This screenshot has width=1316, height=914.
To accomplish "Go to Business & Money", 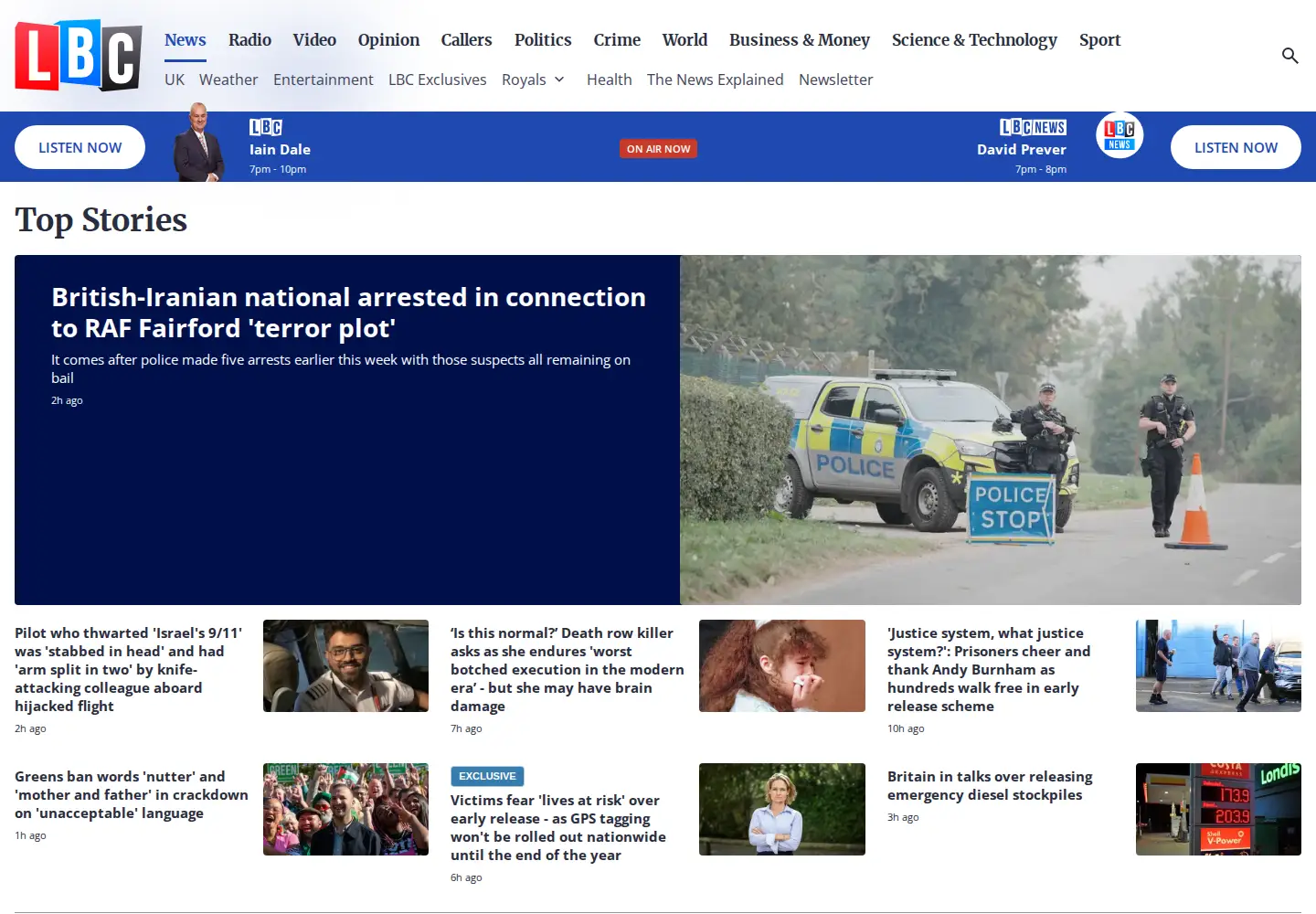I will pos(800,40).
